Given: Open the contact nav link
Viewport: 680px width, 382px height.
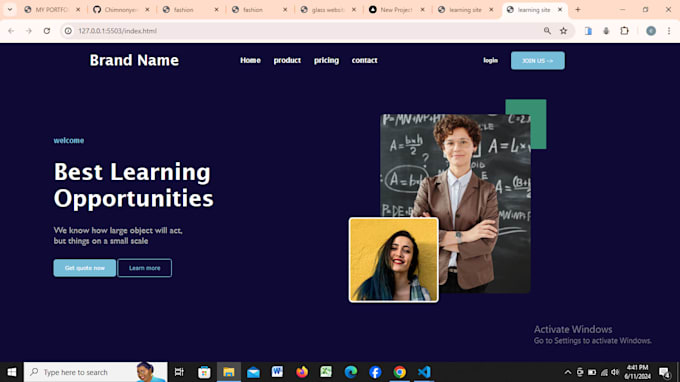Looking at the screenshot, I should click(364, 60).
